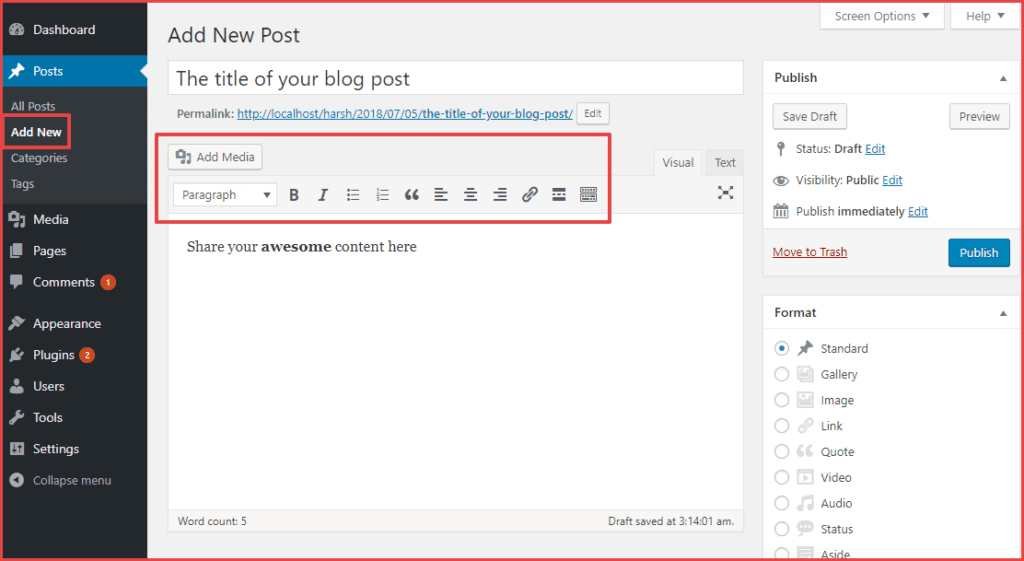
Task: Align text left
Action: (x=441, y=195)
